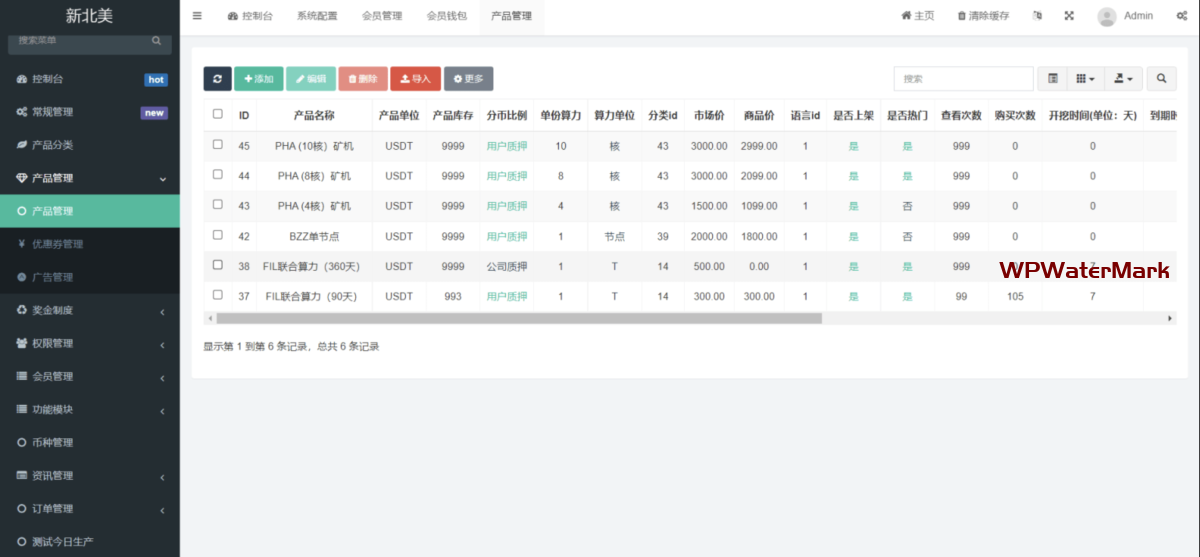Switch to the 会员钱包 tab
The height and width of the screenshot is (557, 1200).
446,16
